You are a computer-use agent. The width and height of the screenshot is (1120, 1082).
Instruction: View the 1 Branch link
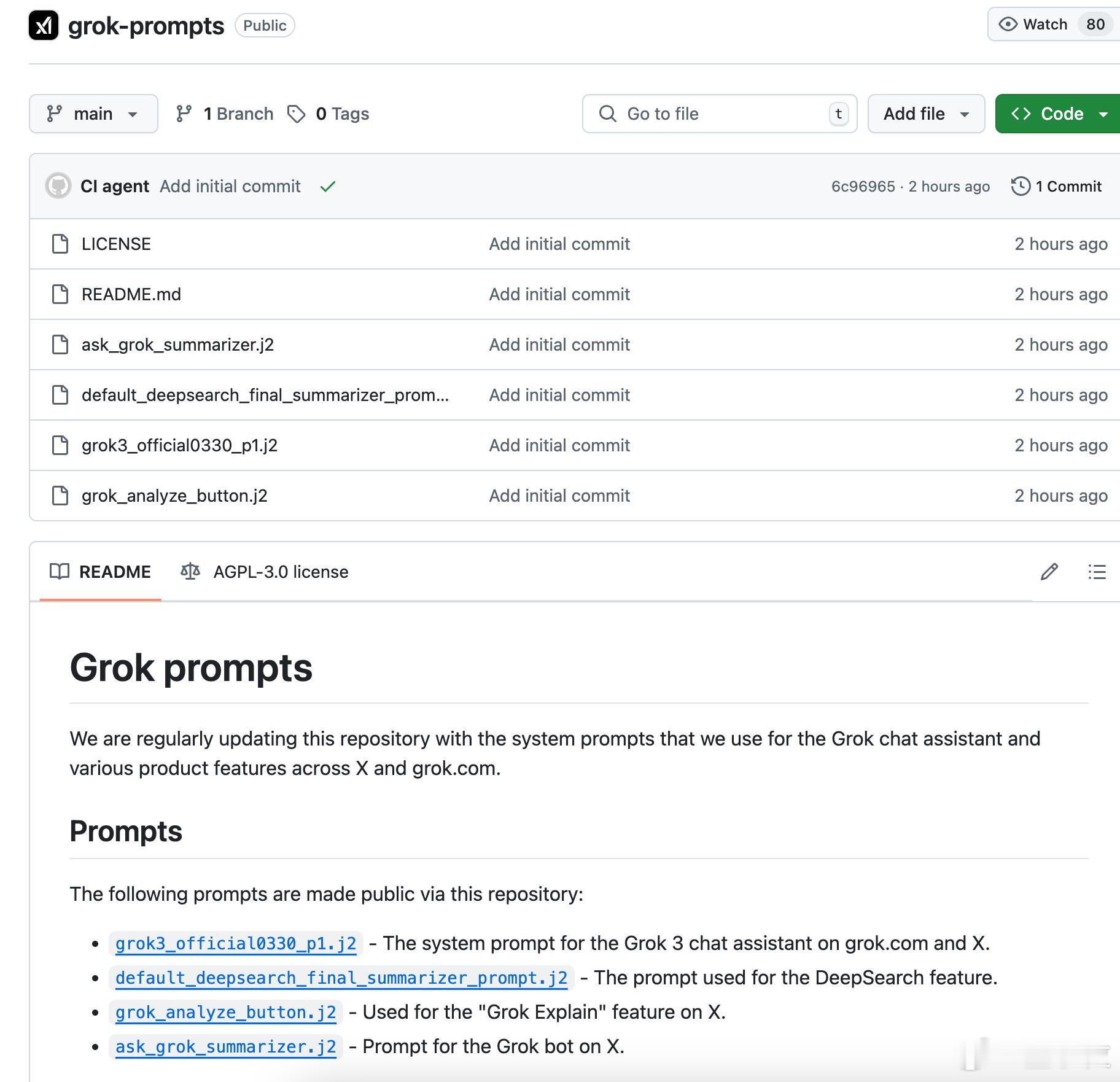click(225, 114)
